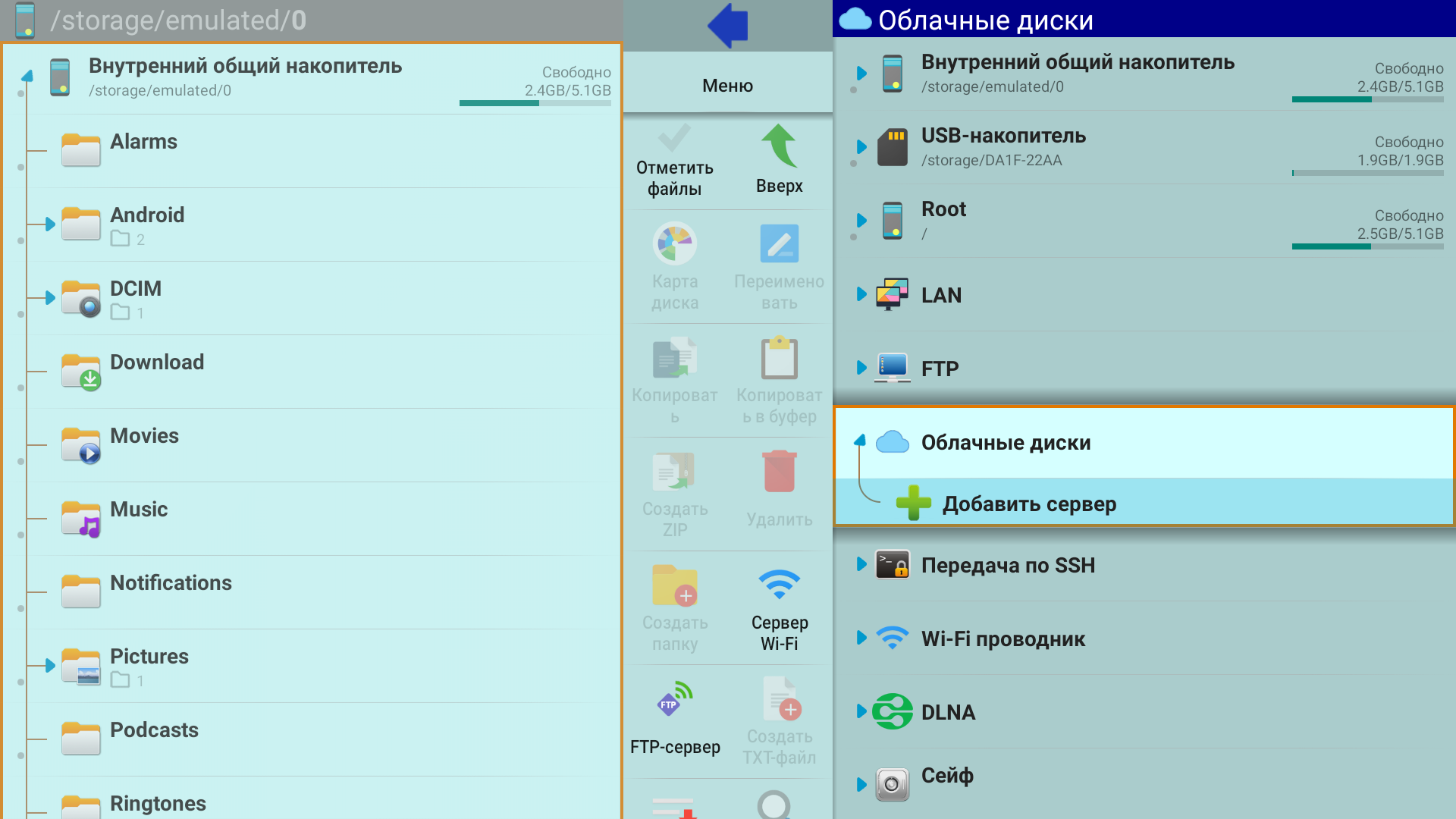Click the Удалить trash icon
The height and width of the screenshot is (819, 1456).
point(780,471)
